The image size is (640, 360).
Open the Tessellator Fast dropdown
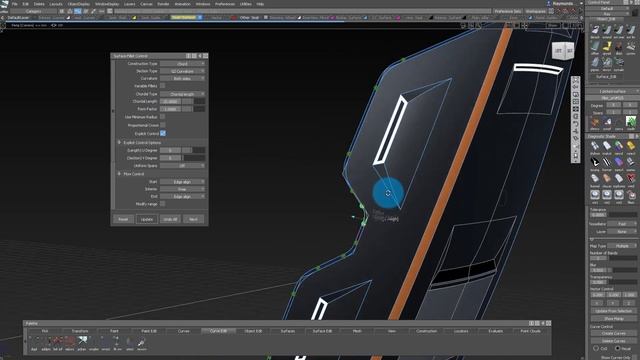coord(622,224)
